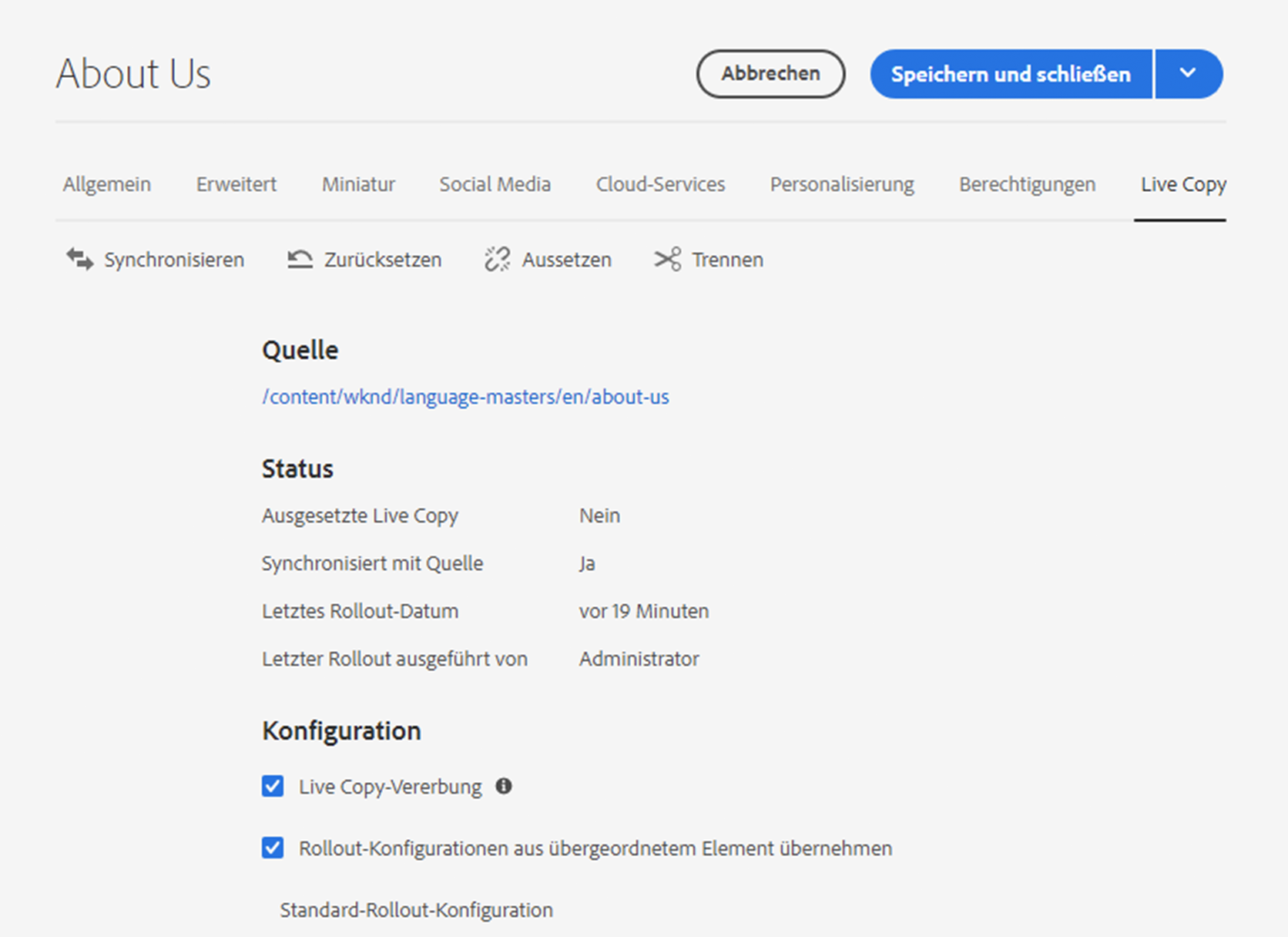Select the Live Copy tab
This screenshot has width=1288, height=937.
coord(1182,184)
